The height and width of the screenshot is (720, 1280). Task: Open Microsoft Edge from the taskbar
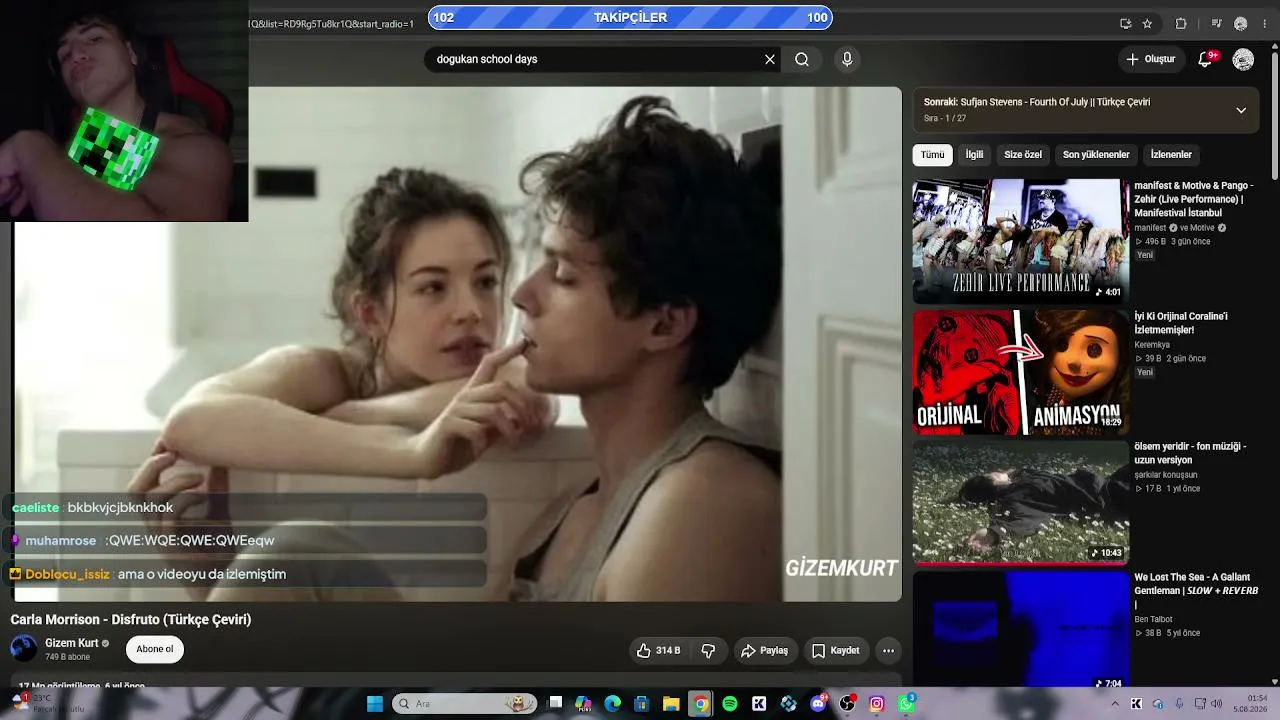click(x=612, y=704)
